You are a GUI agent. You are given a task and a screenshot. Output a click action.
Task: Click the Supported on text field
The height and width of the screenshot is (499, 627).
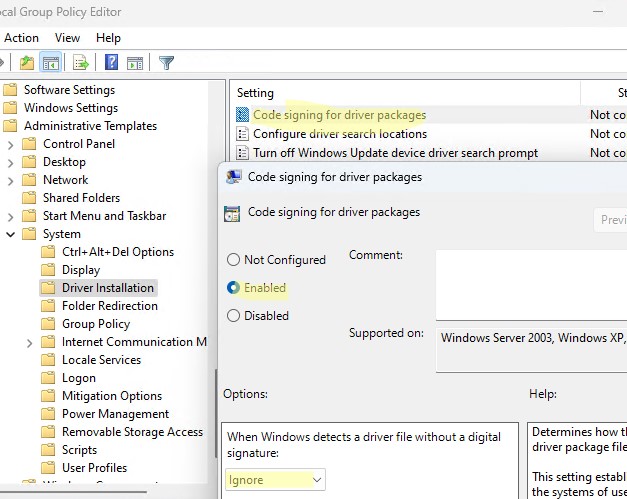(x=531, y=350)
